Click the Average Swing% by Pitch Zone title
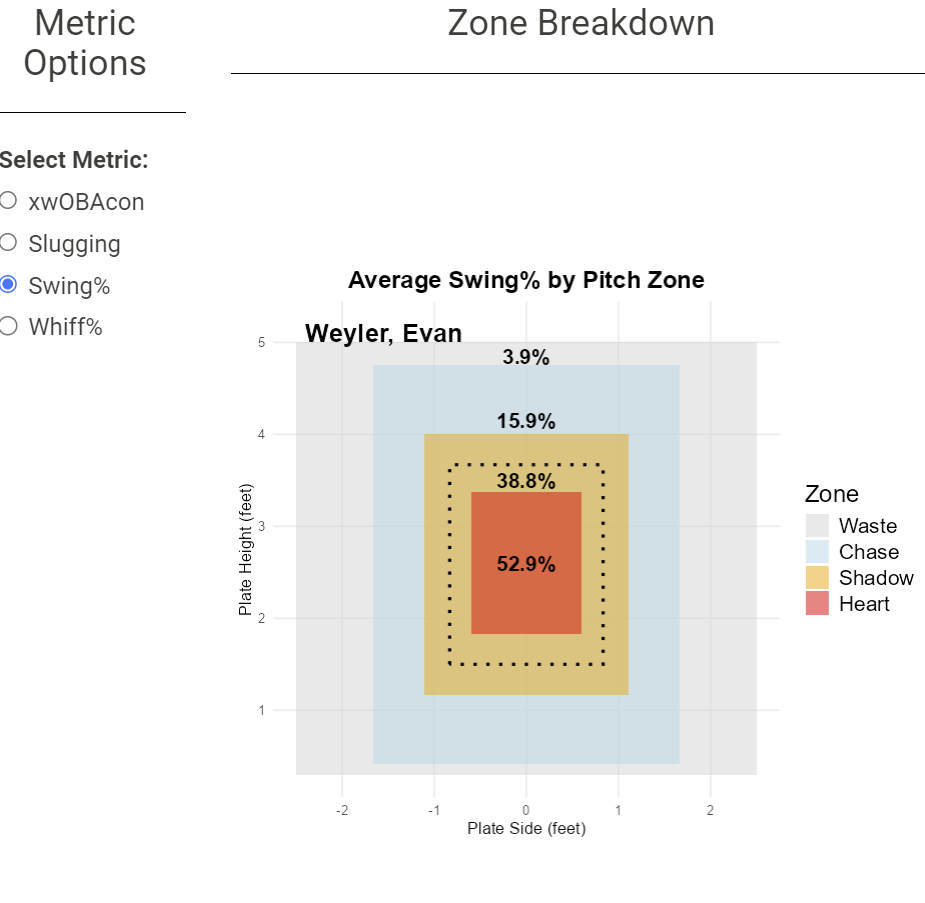 coord(526,280)
